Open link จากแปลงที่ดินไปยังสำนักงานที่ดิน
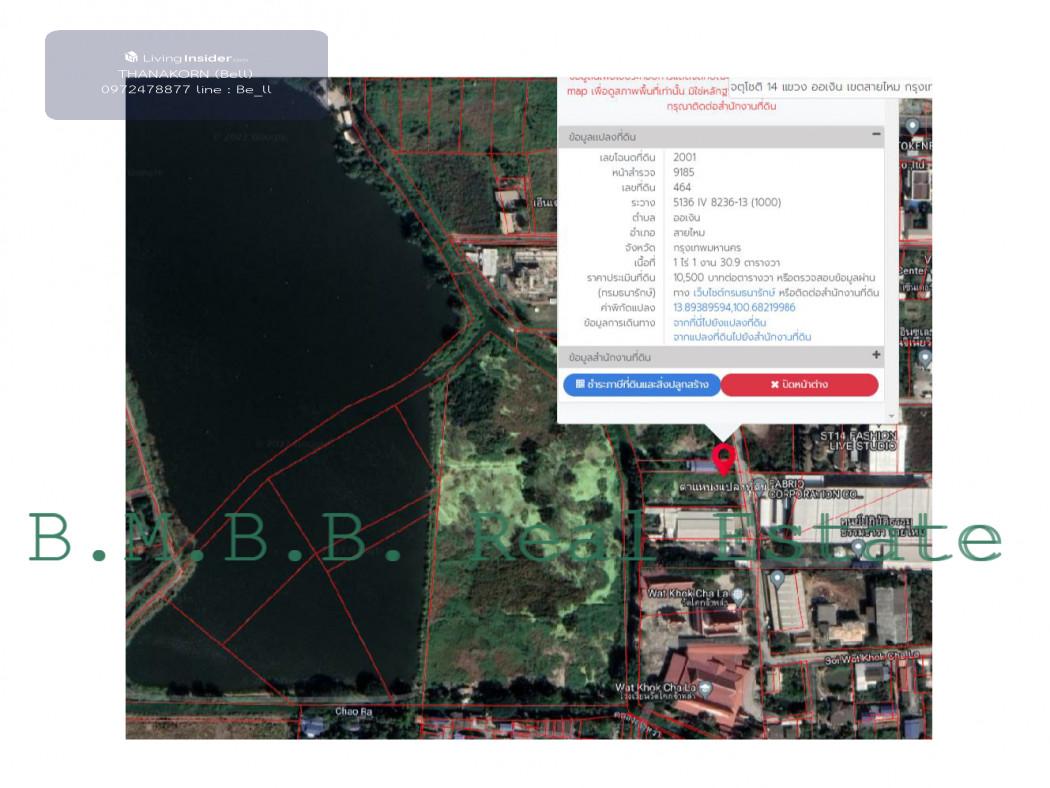Screen dimensions: 1050x788 742,338
